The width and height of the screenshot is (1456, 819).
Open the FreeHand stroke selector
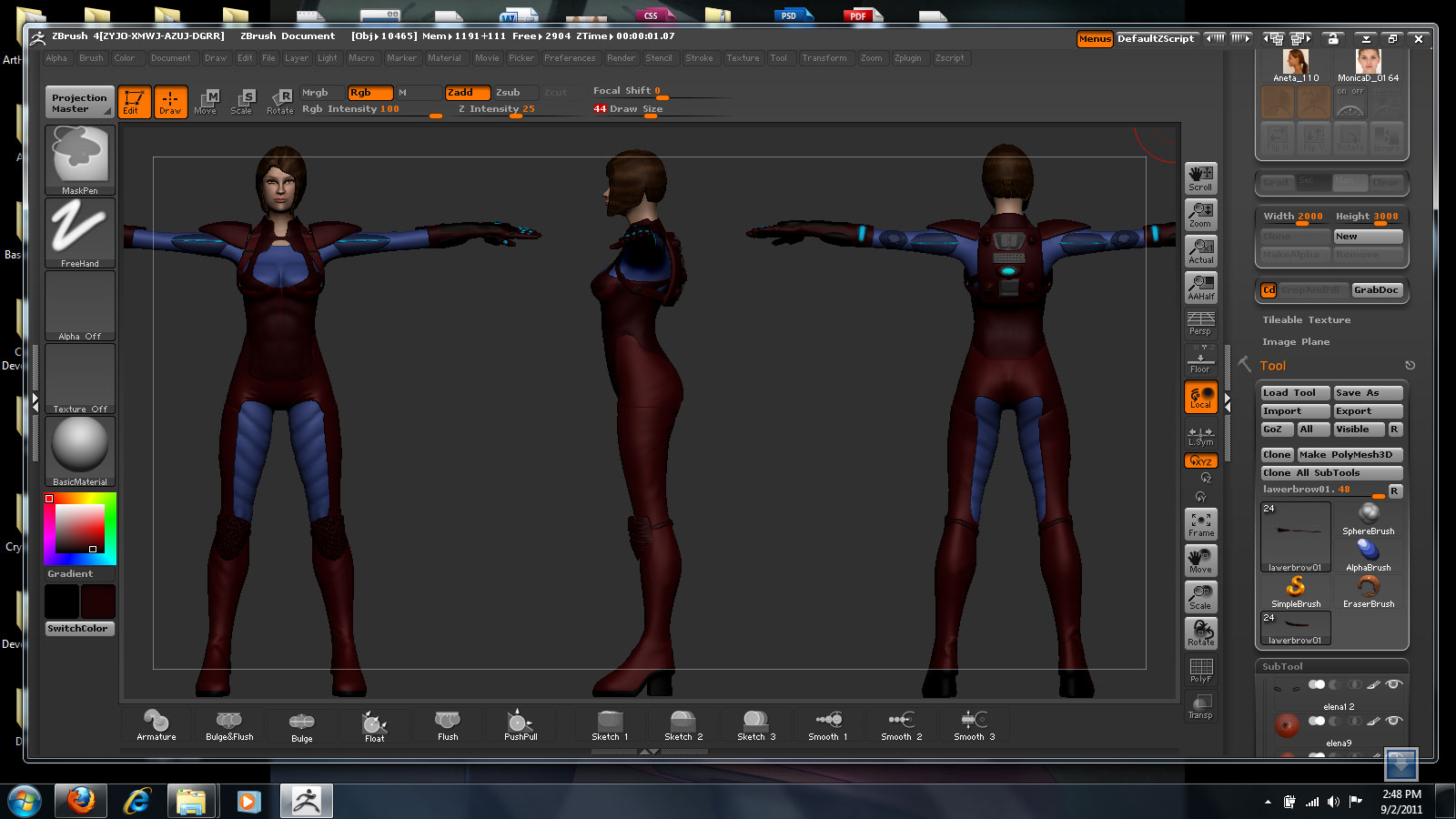point(80,232)
